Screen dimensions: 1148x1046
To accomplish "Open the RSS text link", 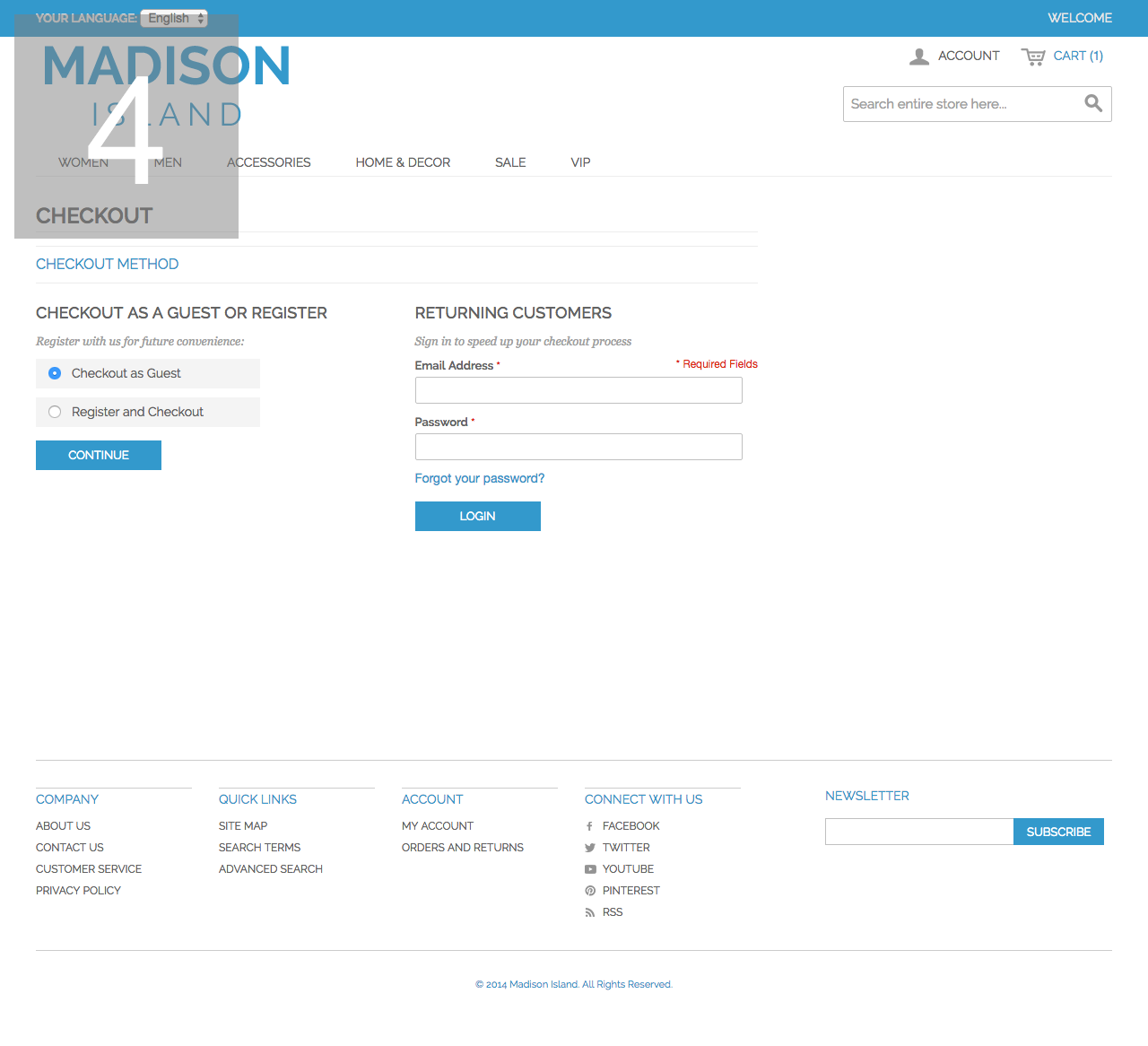I will pyautogui.click(x=613, y=912).
